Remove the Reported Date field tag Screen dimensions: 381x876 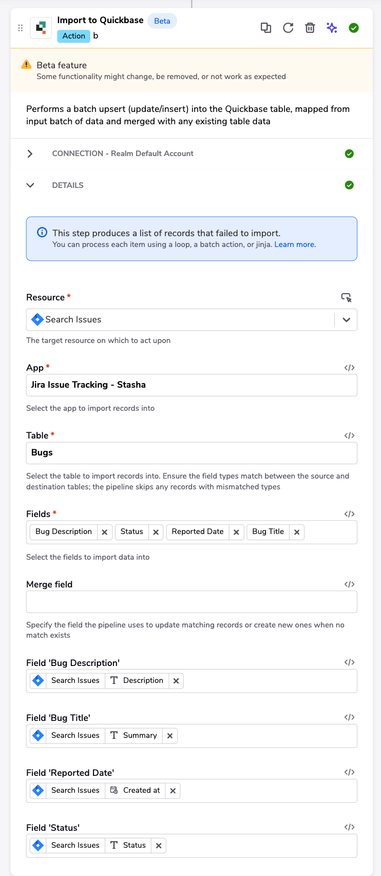coord(236,532)
